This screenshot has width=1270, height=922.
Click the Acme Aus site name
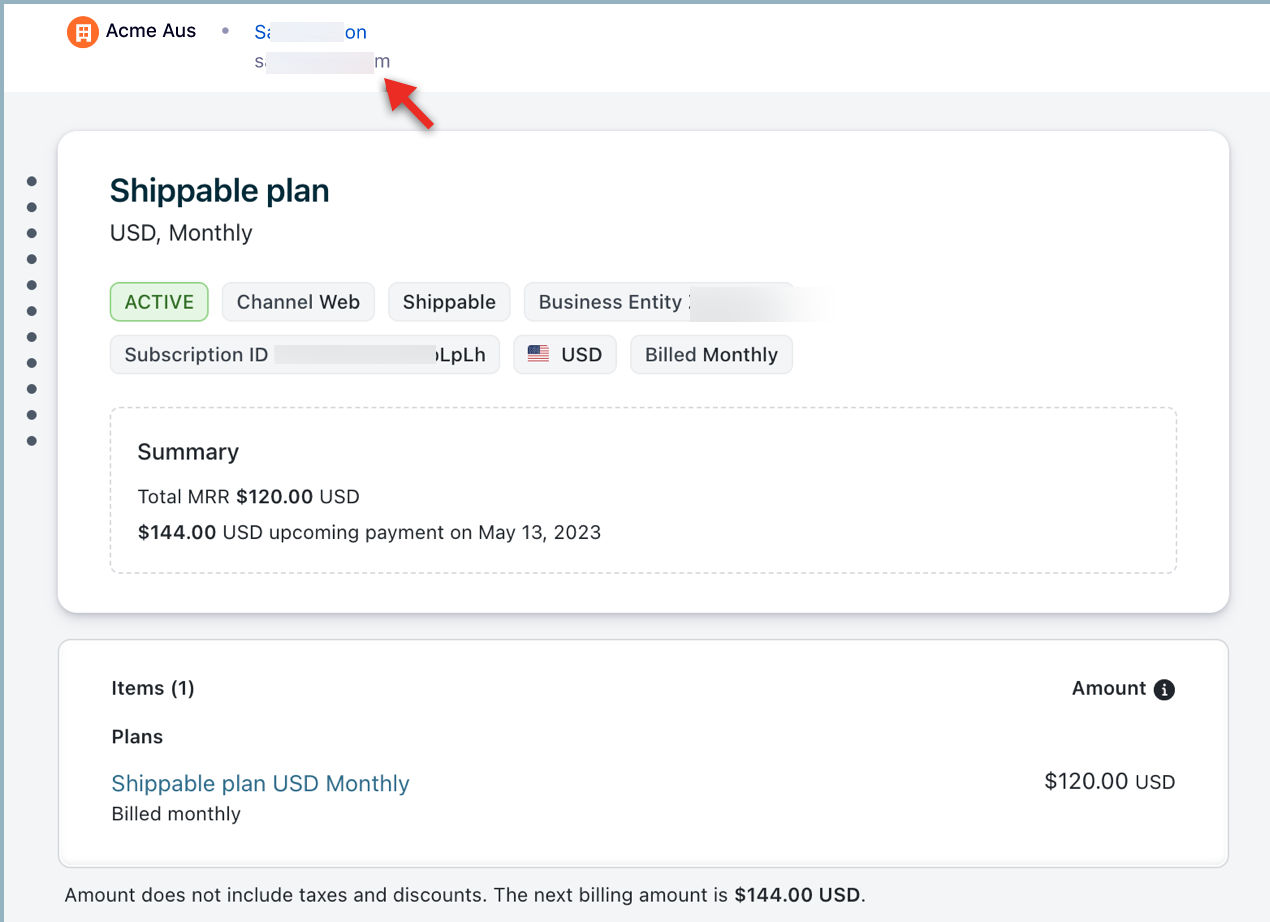point(151,31)
